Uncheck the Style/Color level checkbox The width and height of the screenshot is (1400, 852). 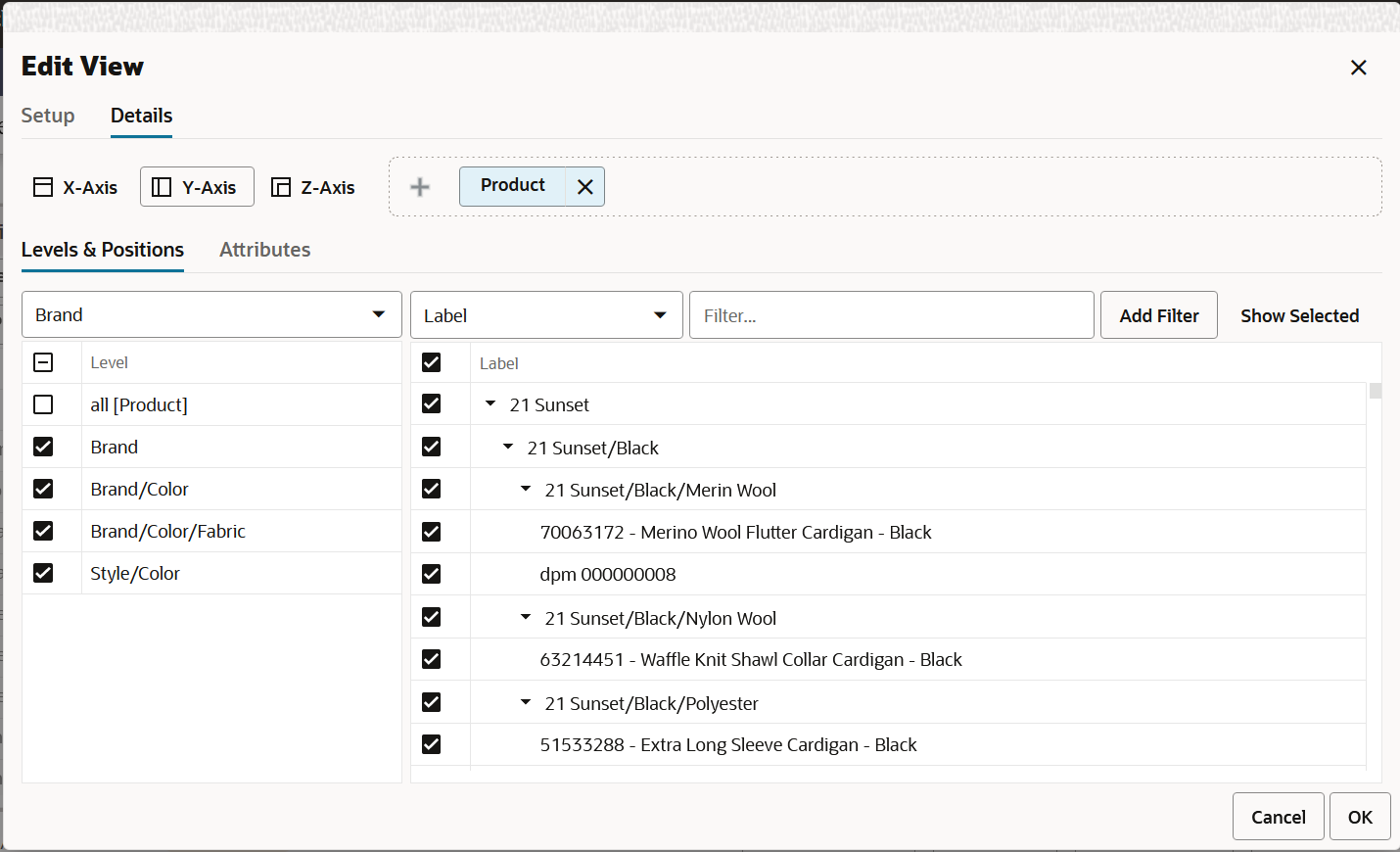tap(43, 573)
